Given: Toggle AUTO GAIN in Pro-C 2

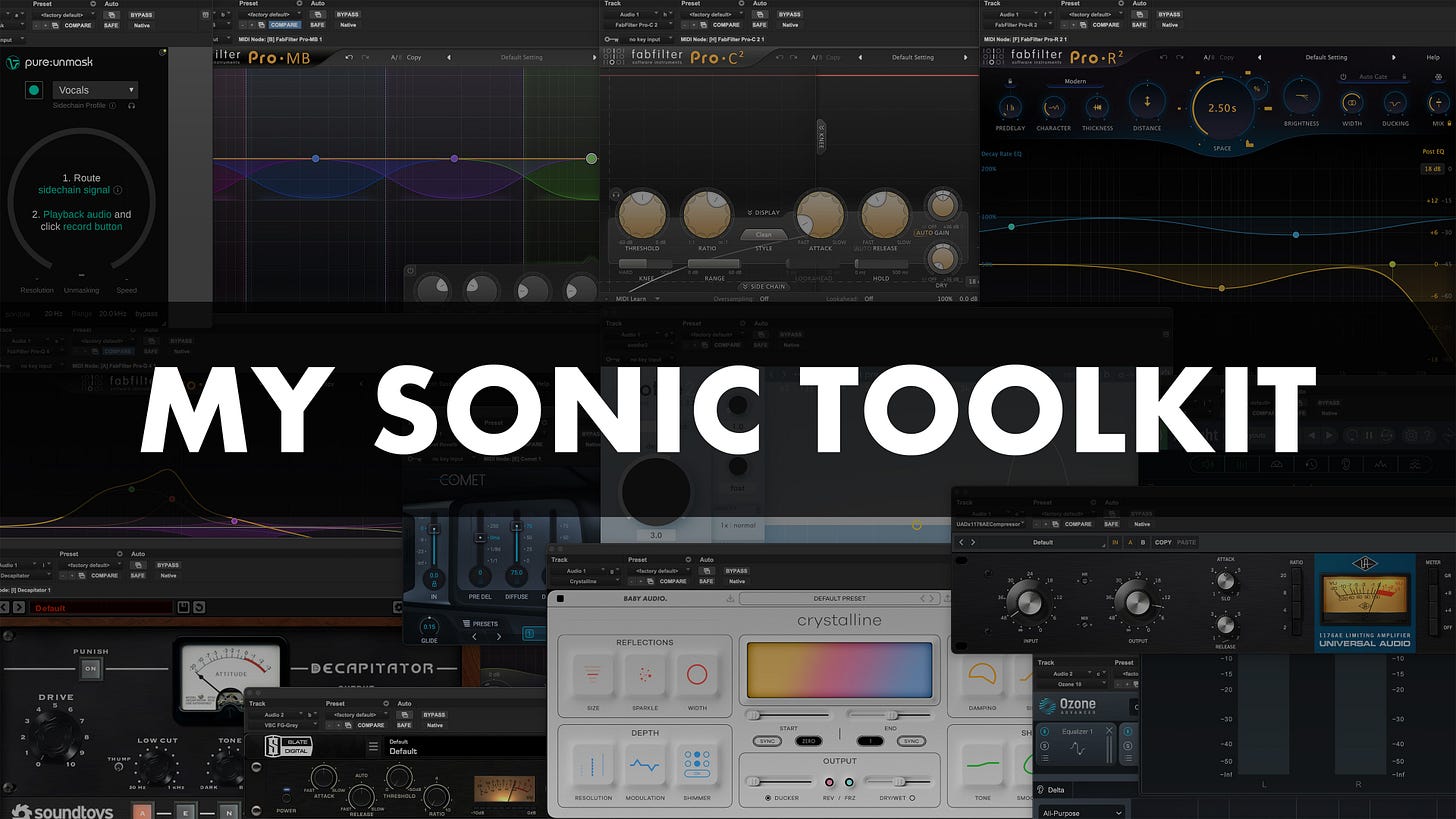Looking at the screenshot, I should pyautogui.click(x=932, y=232).
